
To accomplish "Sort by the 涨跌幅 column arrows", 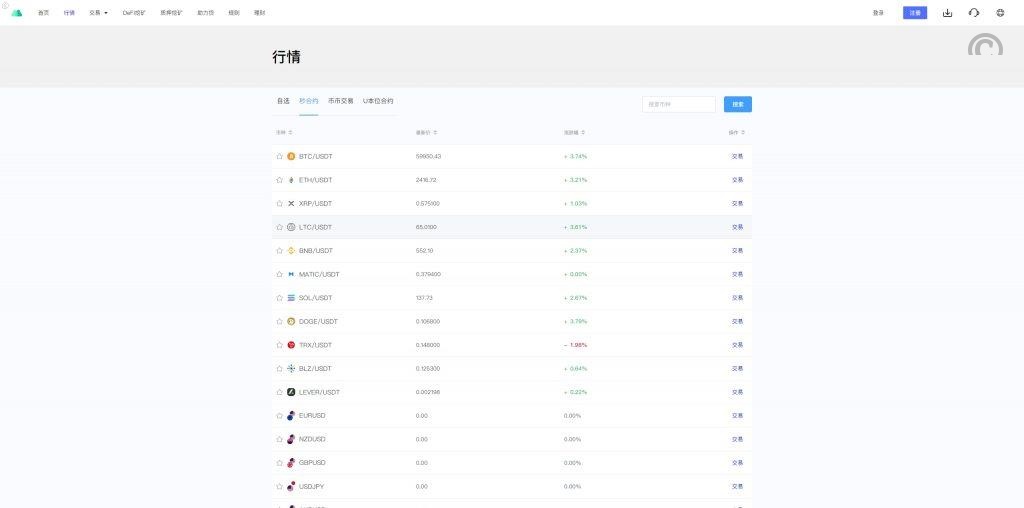I will point(583,133).
